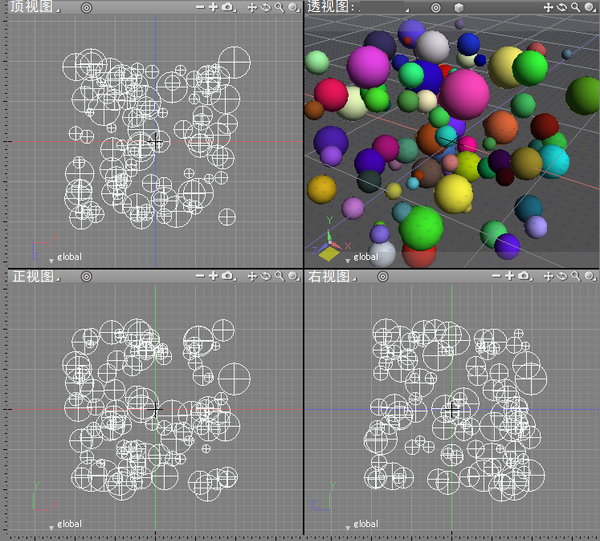Screen dimensions: 600x541
Task: Open the 正视图 view name dropdown
Action: pos(36,276)
